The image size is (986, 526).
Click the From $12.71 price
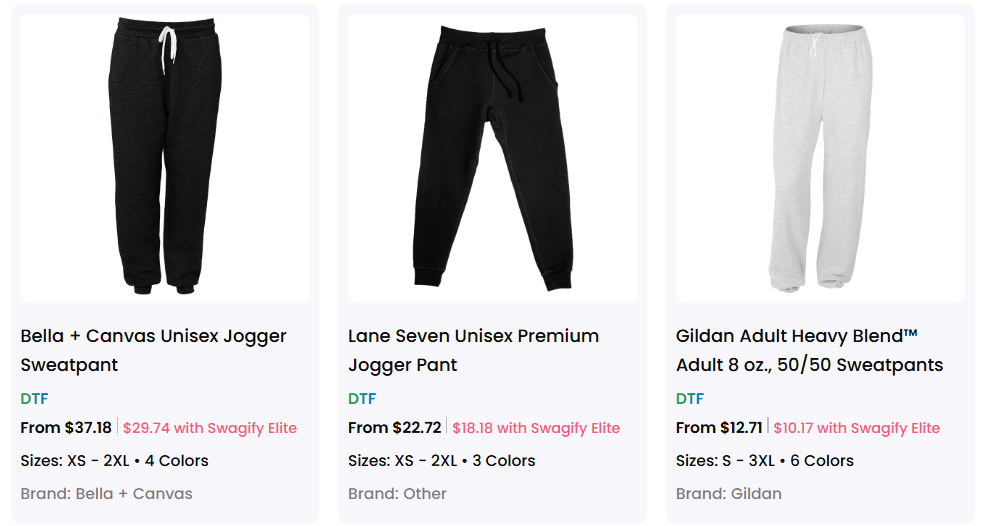pyautogui.click(x=719, y=428)
